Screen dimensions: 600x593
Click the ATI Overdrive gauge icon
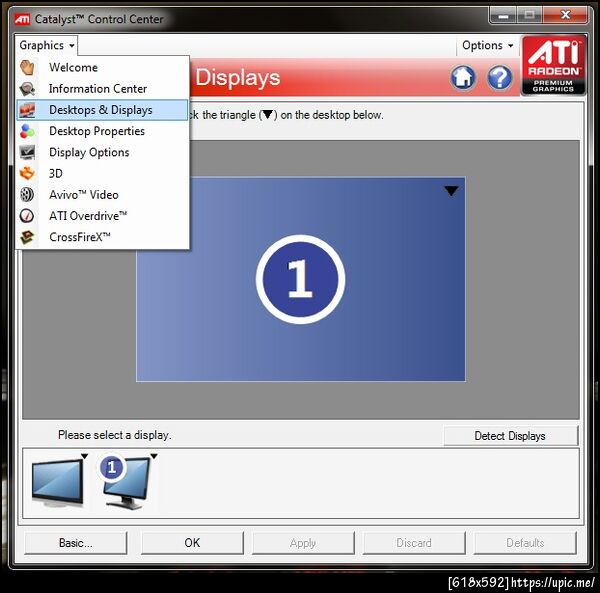[27, 216]
